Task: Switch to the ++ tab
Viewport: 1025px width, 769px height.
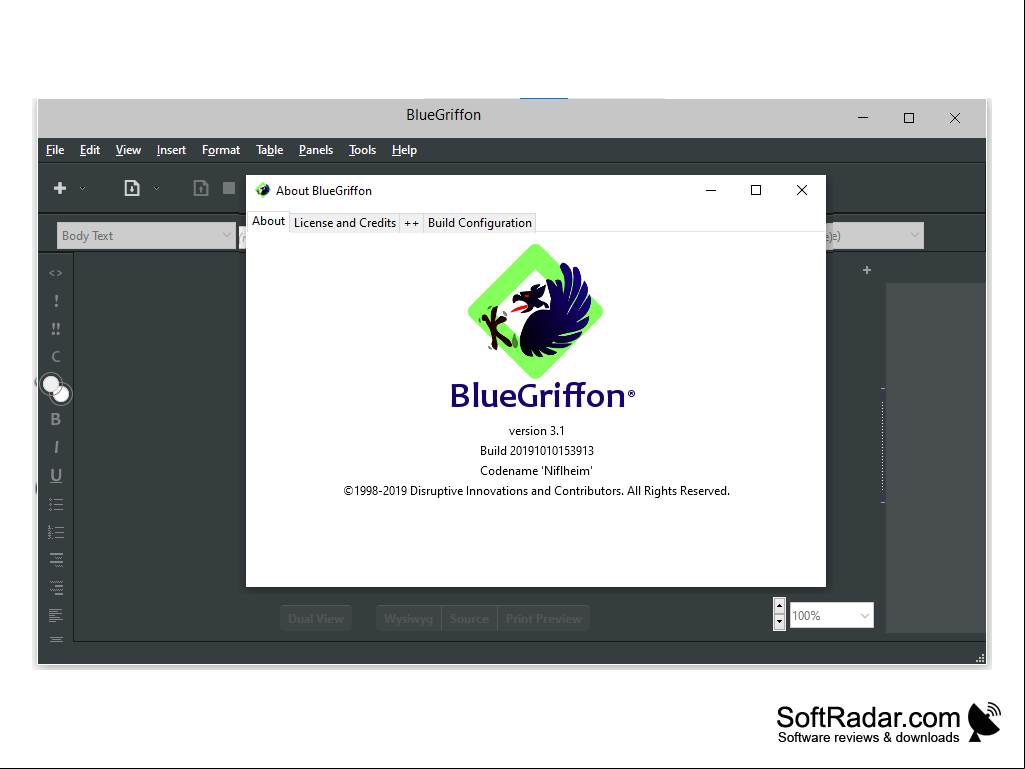Action: coord(411,223)
